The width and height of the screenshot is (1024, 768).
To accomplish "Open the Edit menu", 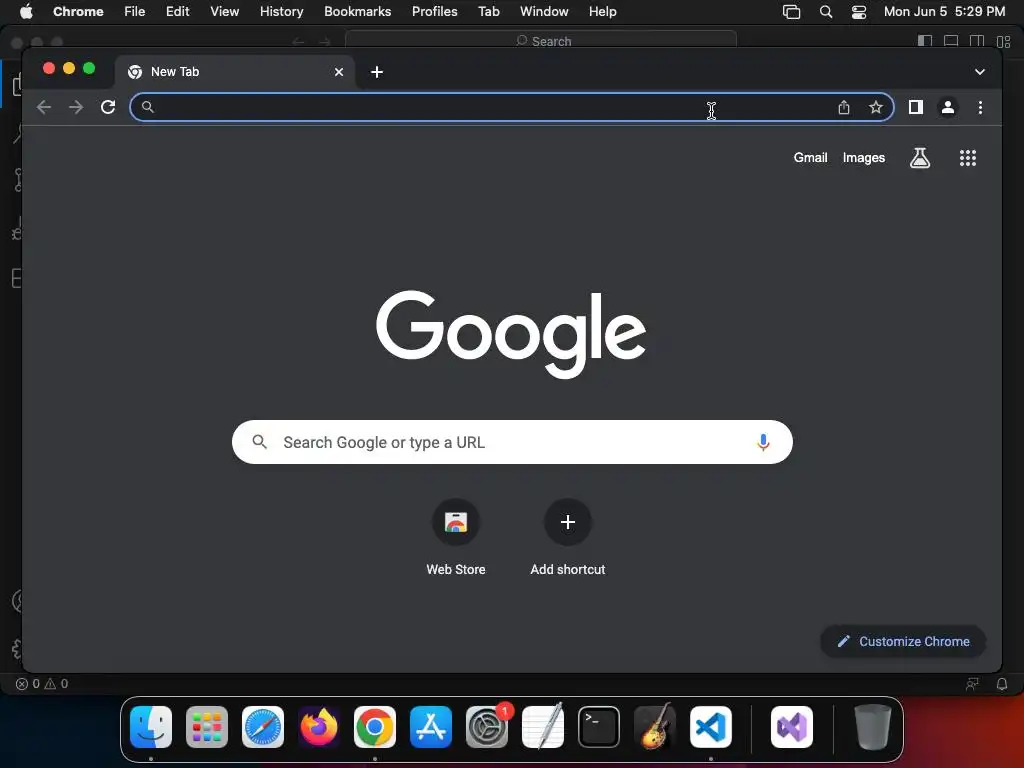I will click(177, 11).
